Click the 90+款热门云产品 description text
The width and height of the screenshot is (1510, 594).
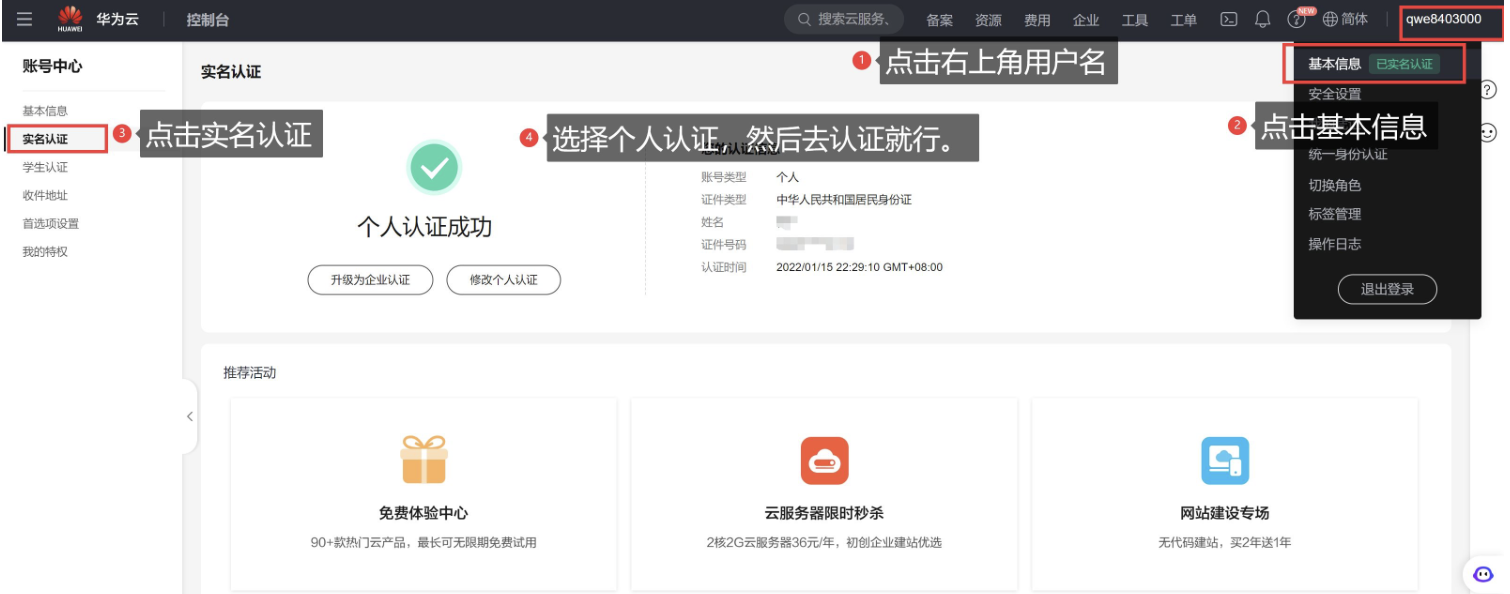coord(424,543)
